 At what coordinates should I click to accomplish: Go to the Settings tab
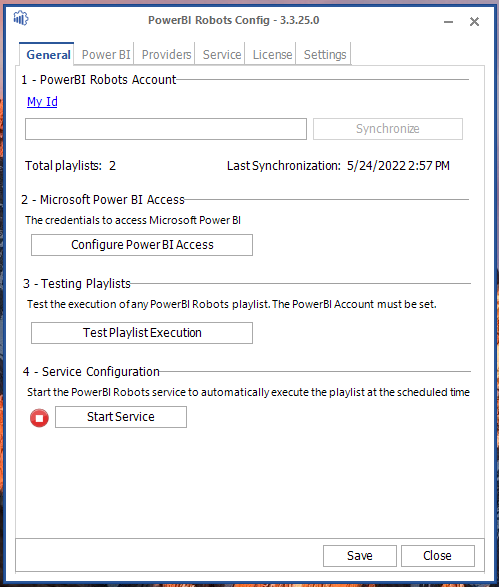325,55
